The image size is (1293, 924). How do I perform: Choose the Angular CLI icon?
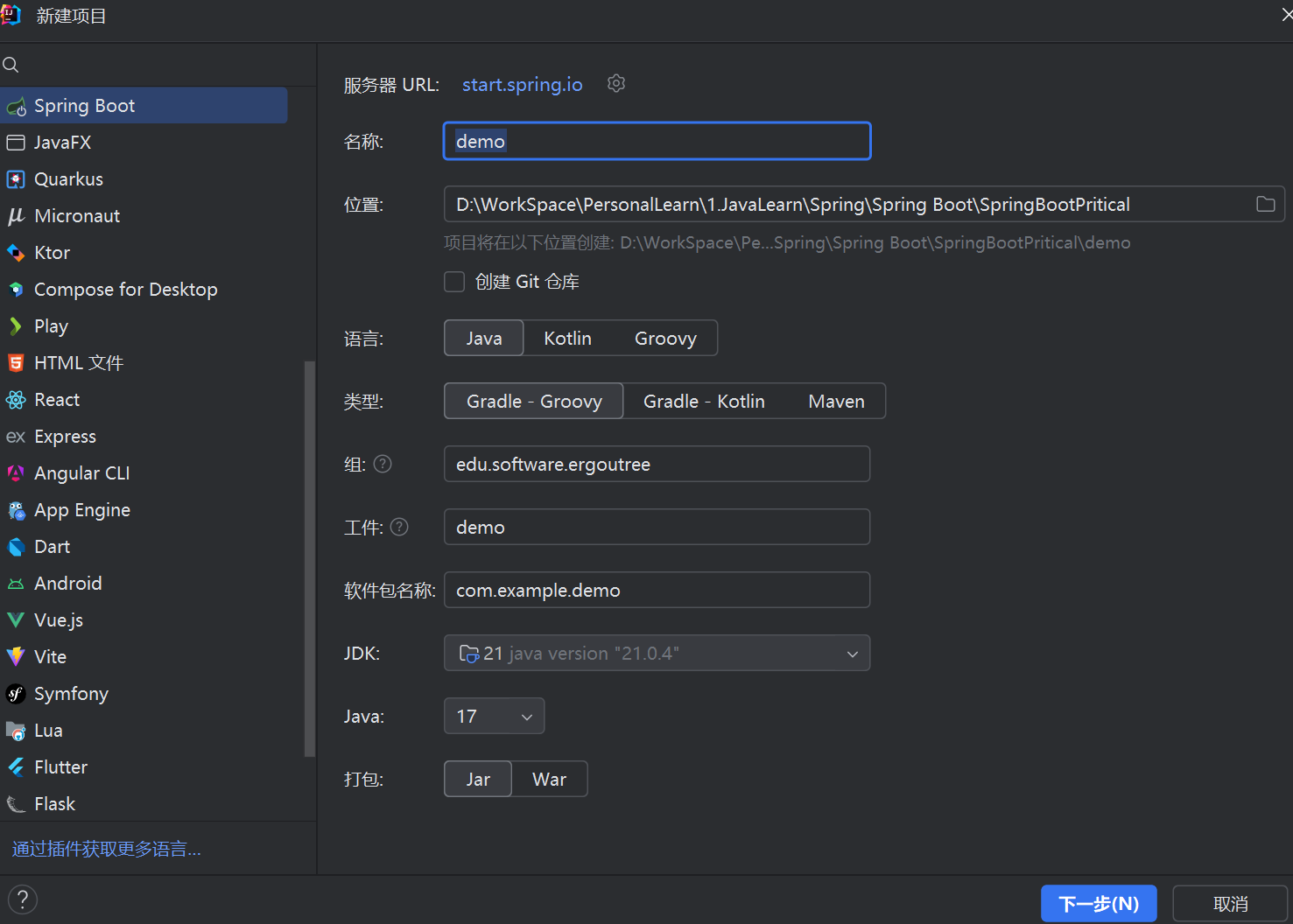tap(16, 473)
